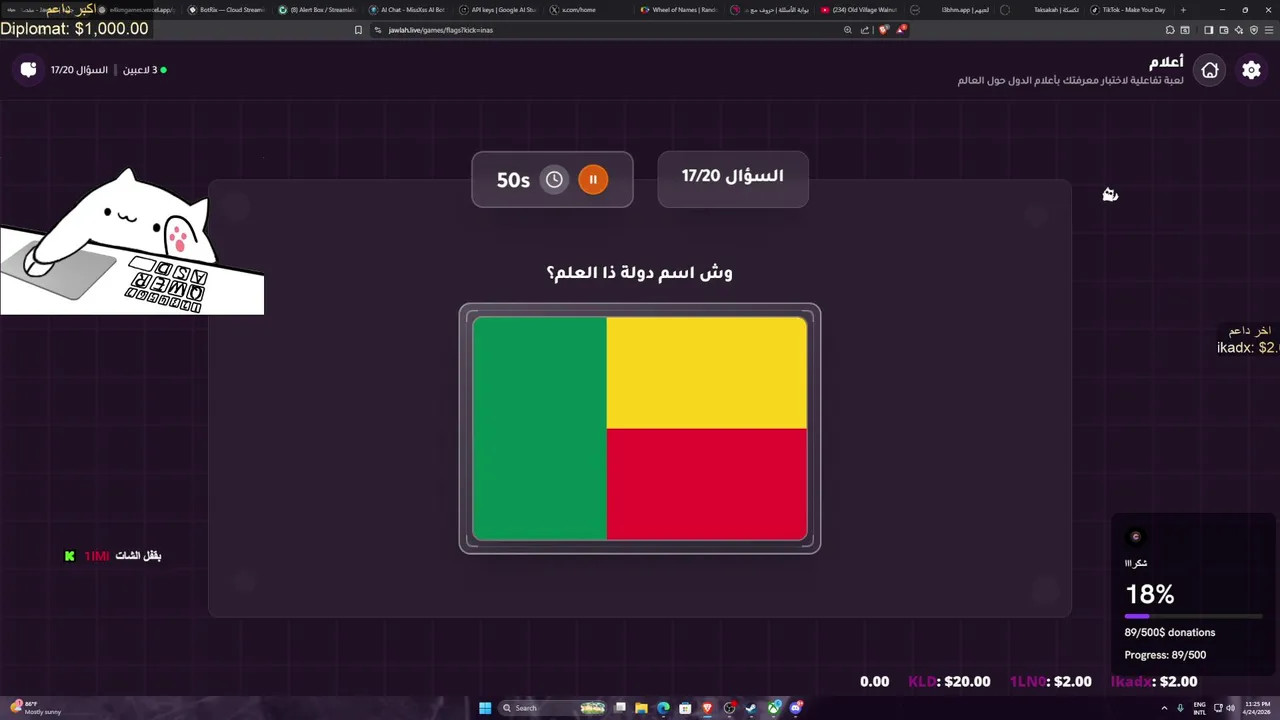This screenshot has width=1280, height=720.
Task: Switch to the AI Chat MissXss tab
Action: tap(407, 10)
